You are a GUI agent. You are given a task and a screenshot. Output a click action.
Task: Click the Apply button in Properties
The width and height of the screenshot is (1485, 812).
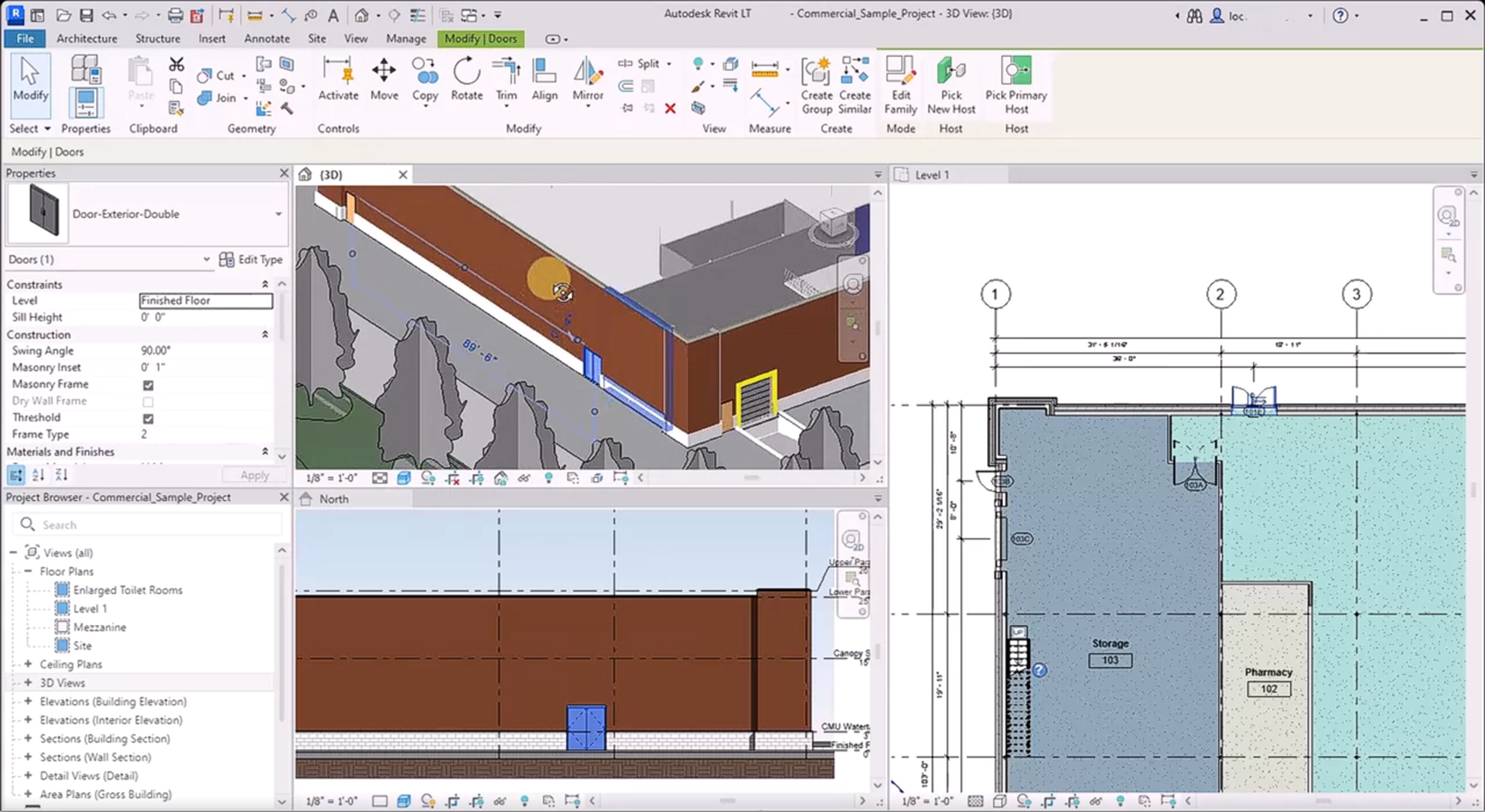(x=254, y=475)
